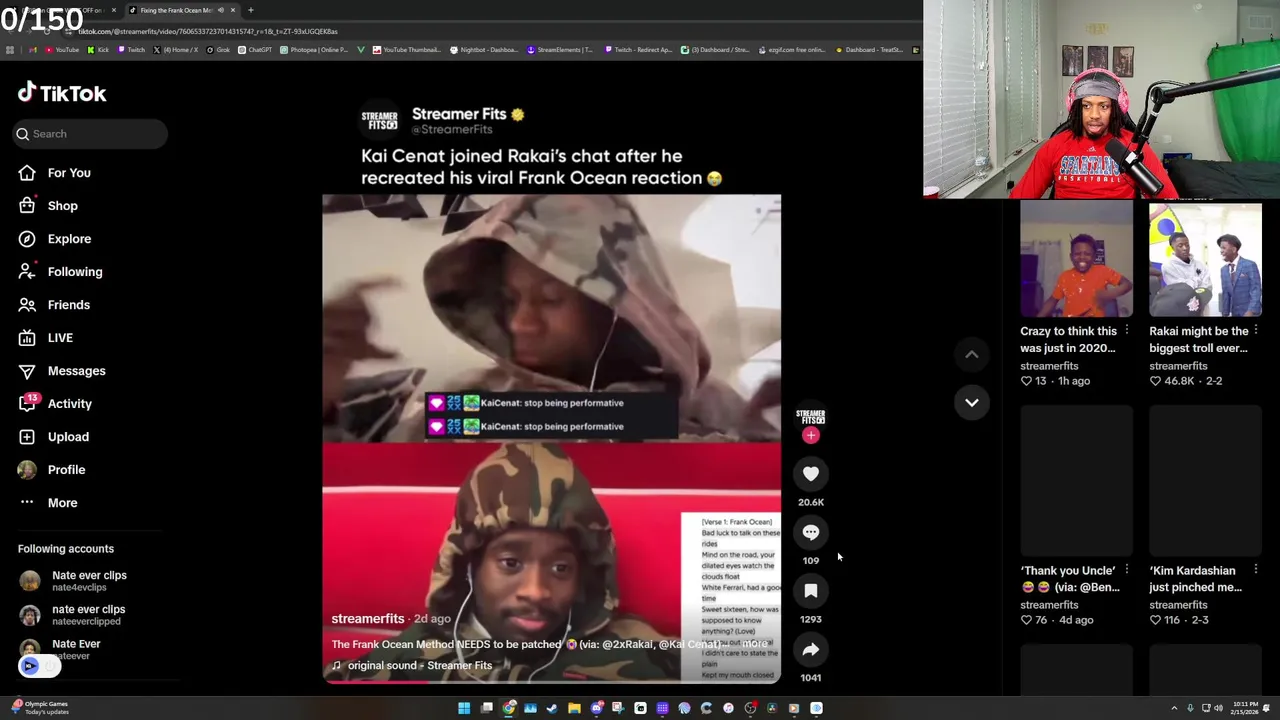Open the Upload page

coord(68,437)
